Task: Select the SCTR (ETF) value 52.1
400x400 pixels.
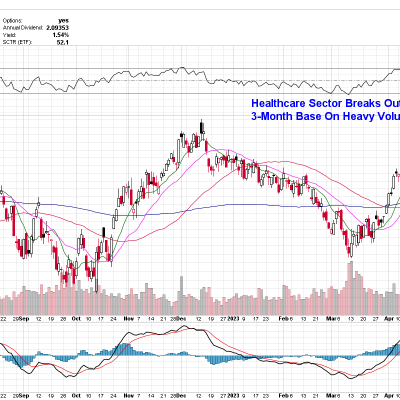Action: 63,42
